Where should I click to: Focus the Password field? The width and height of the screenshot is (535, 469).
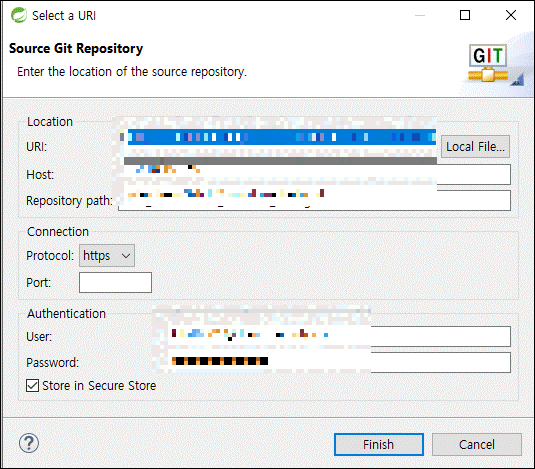(x=331, y=362)
